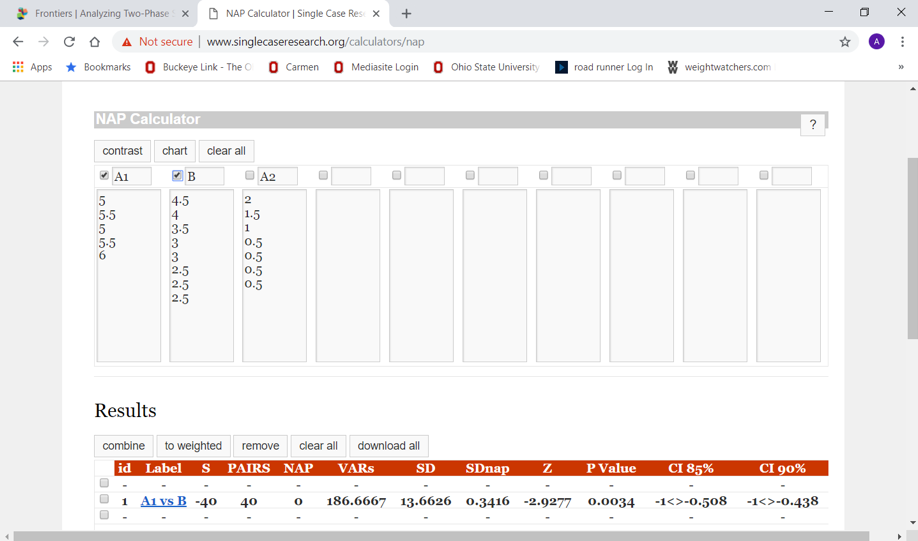The width and height of the screenshot is (918, 541).
Task: Open the Ohio State University bookmark
Action: pyautogui.click(x=487, y=67)
